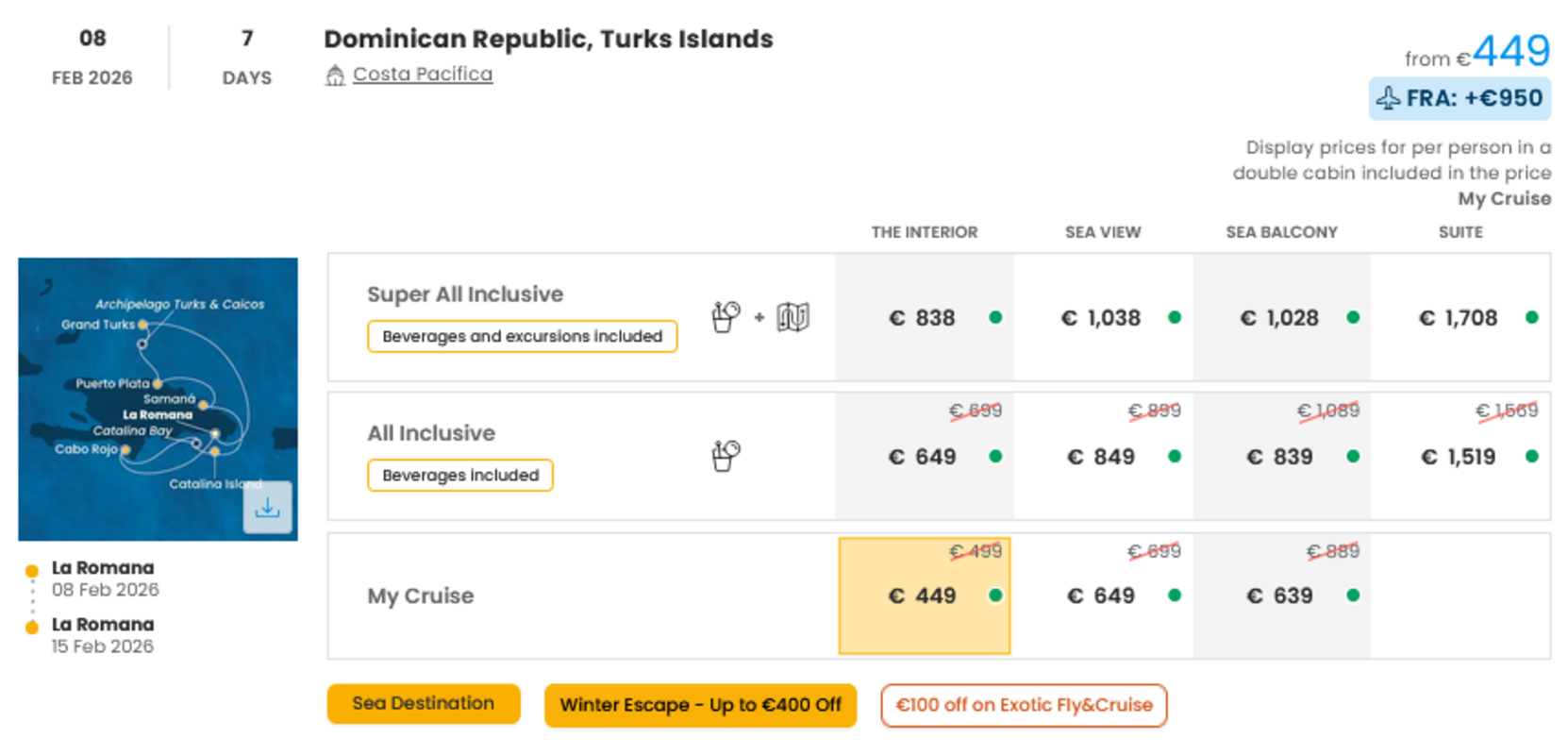Open the itinerary map thumbnail
Viewport: 1568px width, 755px height.
158,399
